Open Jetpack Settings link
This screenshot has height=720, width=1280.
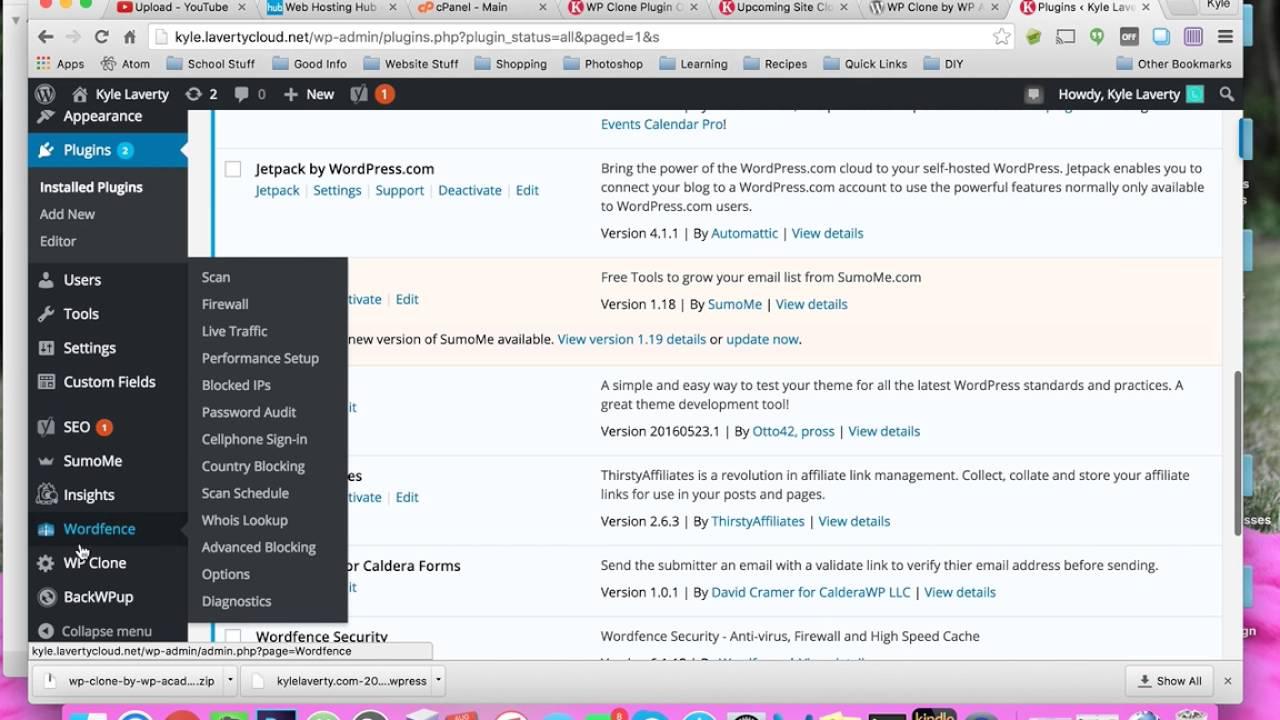(337, 190)
